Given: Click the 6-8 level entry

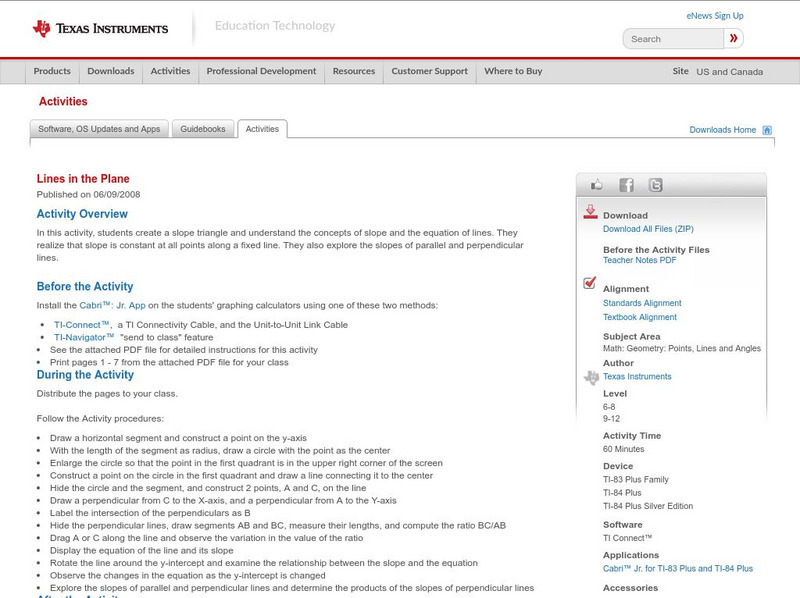Looking at the screenshot, I should click(609, 407).
